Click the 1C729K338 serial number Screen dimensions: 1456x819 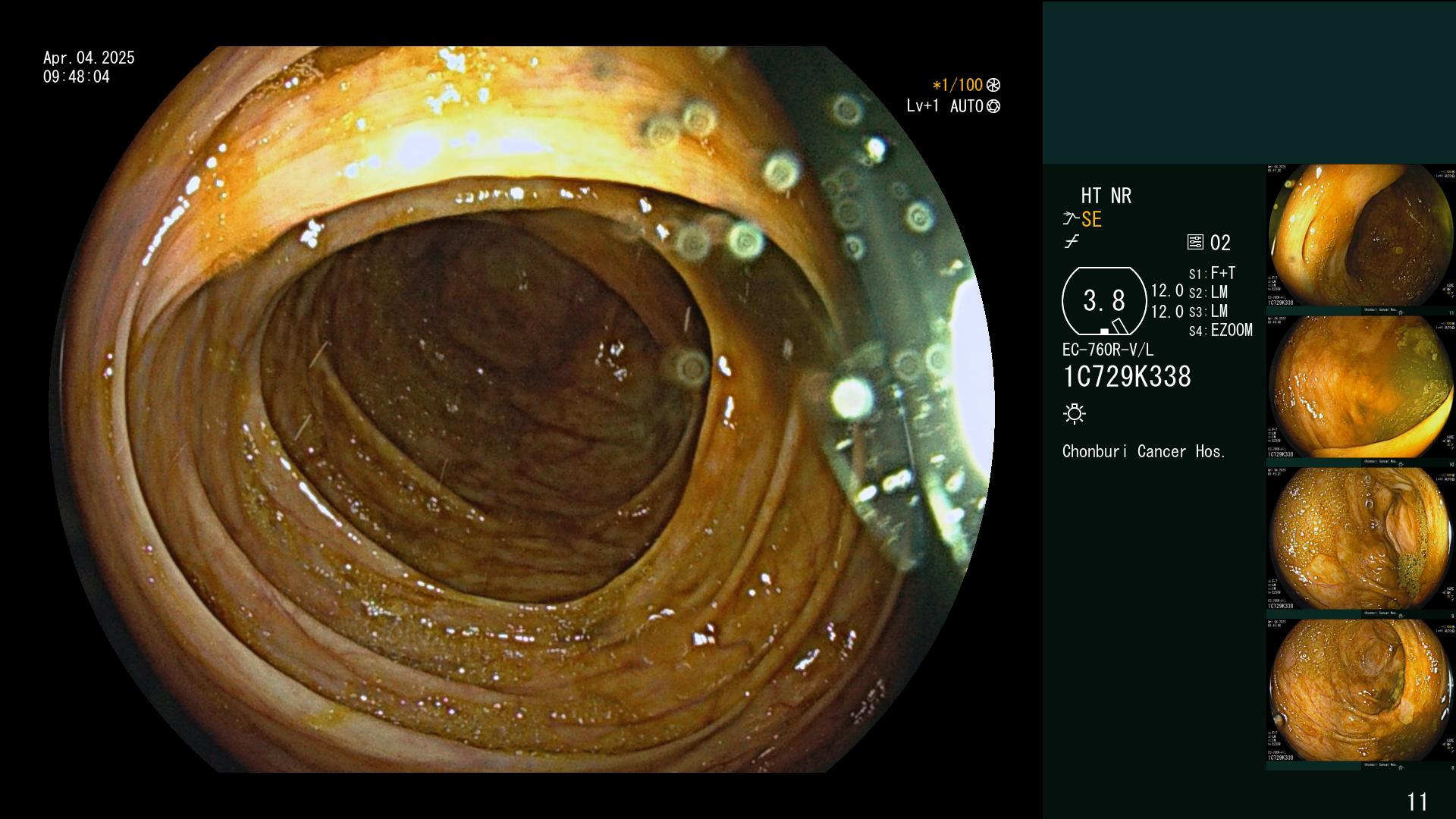coord(1127,377)
